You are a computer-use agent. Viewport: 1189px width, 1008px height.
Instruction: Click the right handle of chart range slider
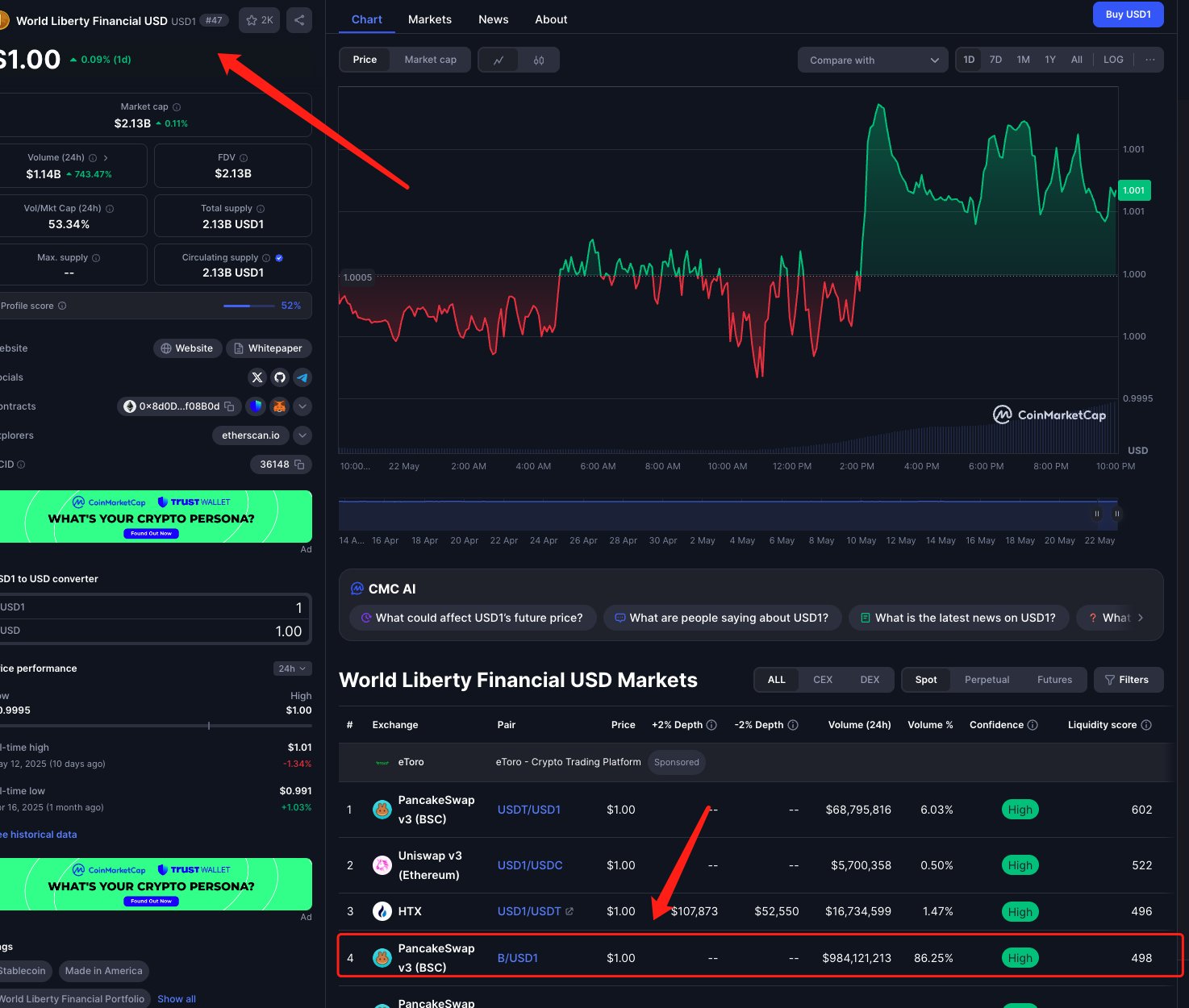pyautogui.click(x=1116, y=514)
